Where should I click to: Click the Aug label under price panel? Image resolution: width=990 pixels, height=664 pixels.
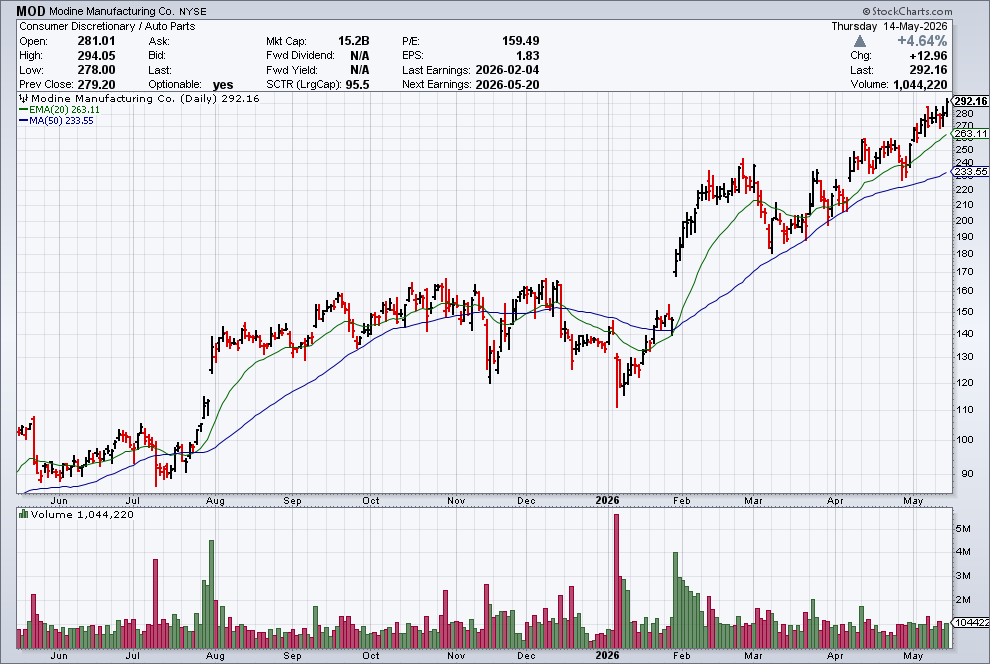215,501
